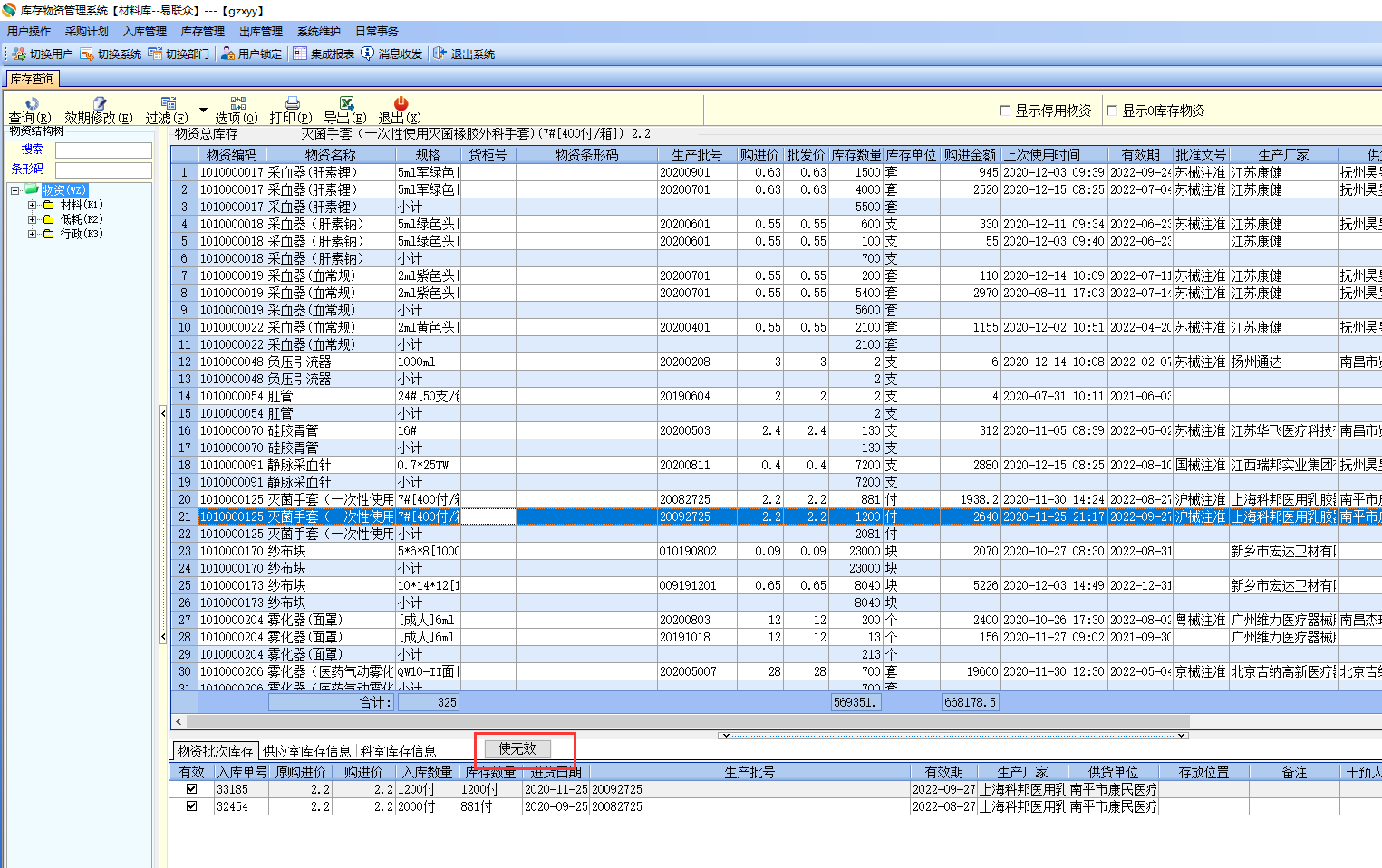Open the 选项 options tool
This screenshot has height=868, width=1382.
(x=237, y=104)
